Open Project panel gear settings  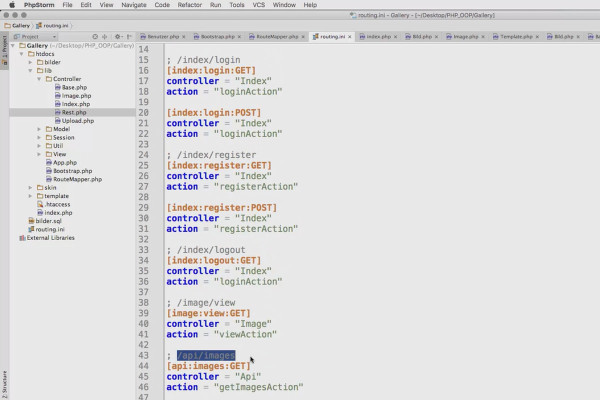(x=118, y=37)
